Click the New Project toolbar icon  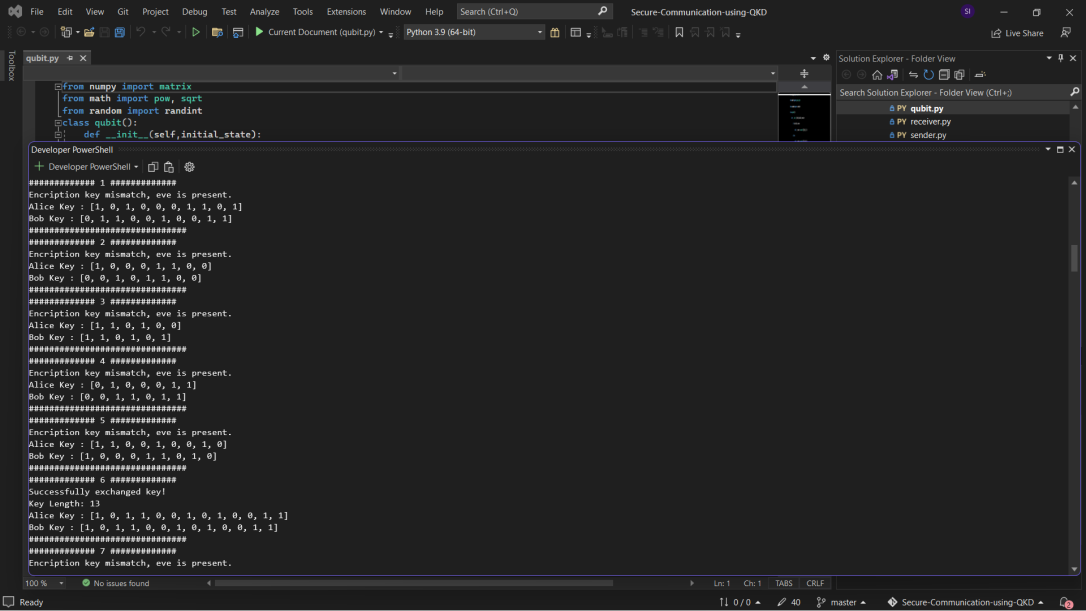[66, 32]
